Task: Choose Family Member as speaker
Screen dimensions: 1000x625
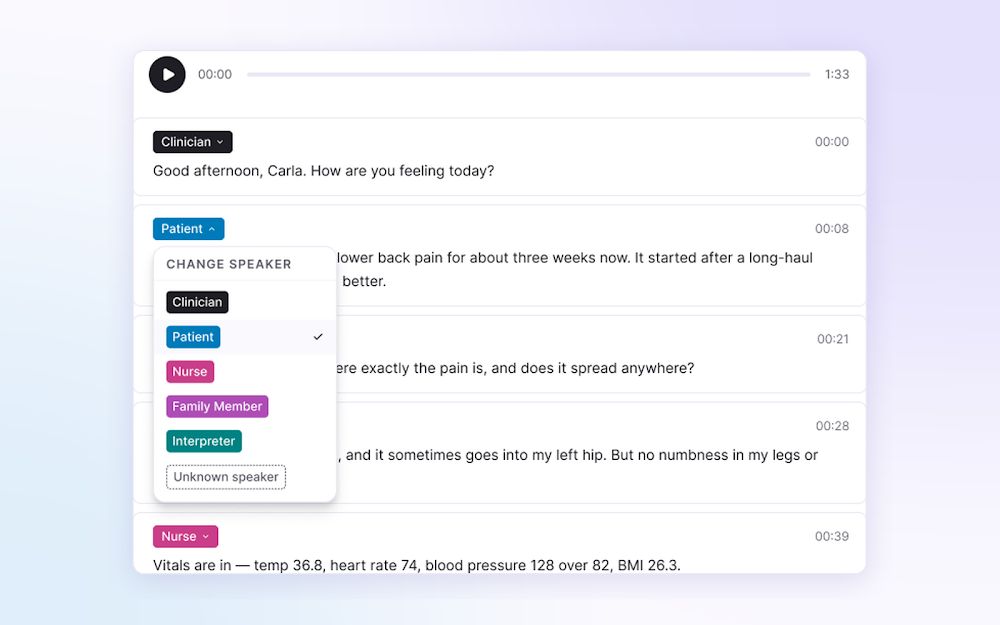Action: point(217,406)
